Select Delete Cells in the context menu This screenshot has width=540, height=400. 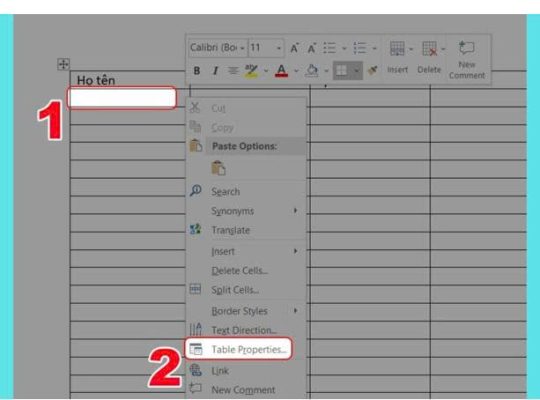point(240,271)
